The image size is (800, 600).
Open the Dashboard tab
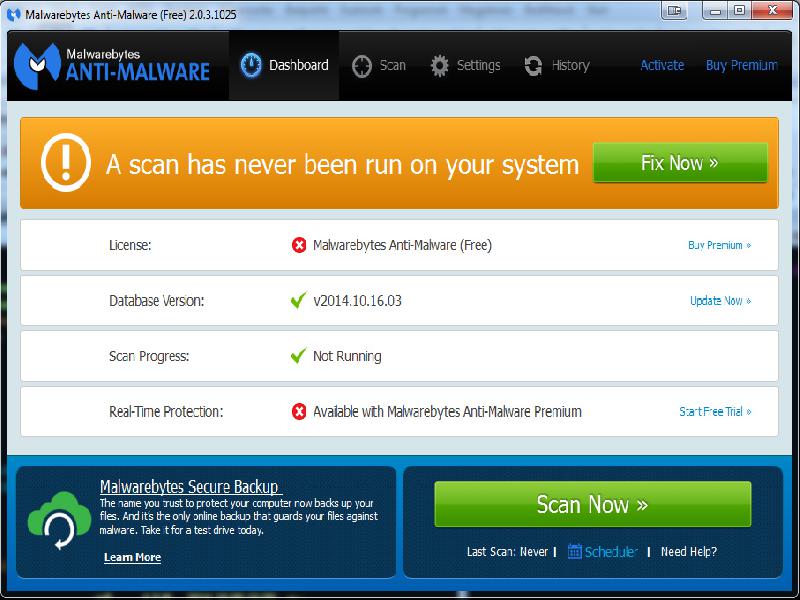(x=284, y=65)
